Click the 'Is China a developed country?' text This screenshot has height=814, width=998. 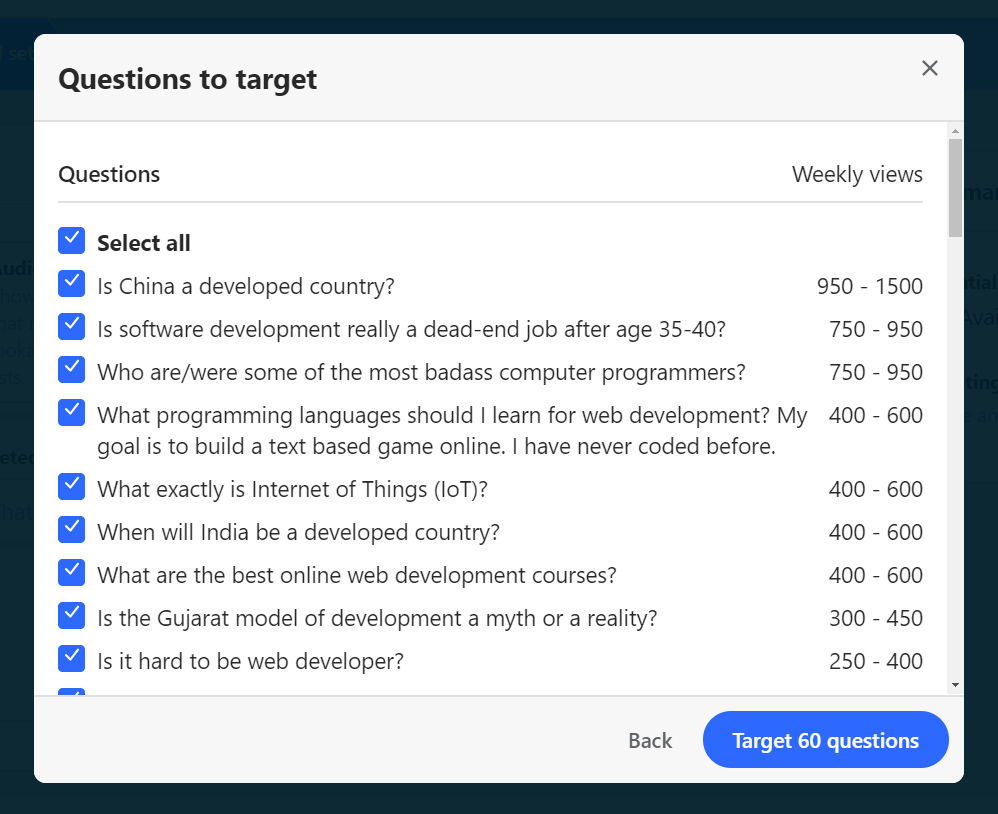[246, 287]
